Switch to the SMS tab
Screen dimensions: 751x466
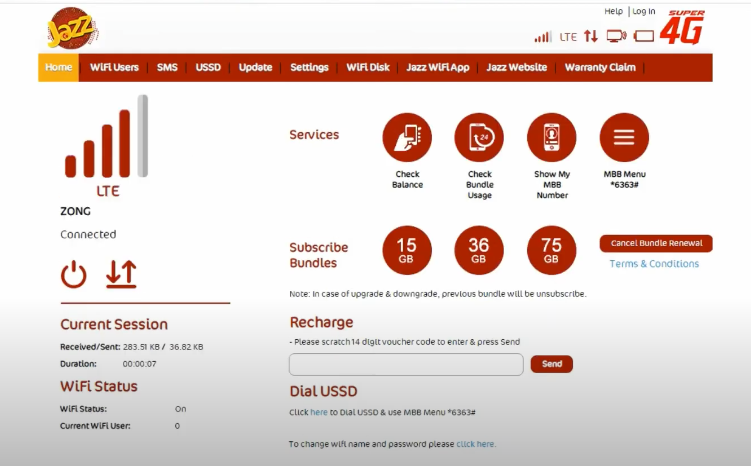pos(167,67)
